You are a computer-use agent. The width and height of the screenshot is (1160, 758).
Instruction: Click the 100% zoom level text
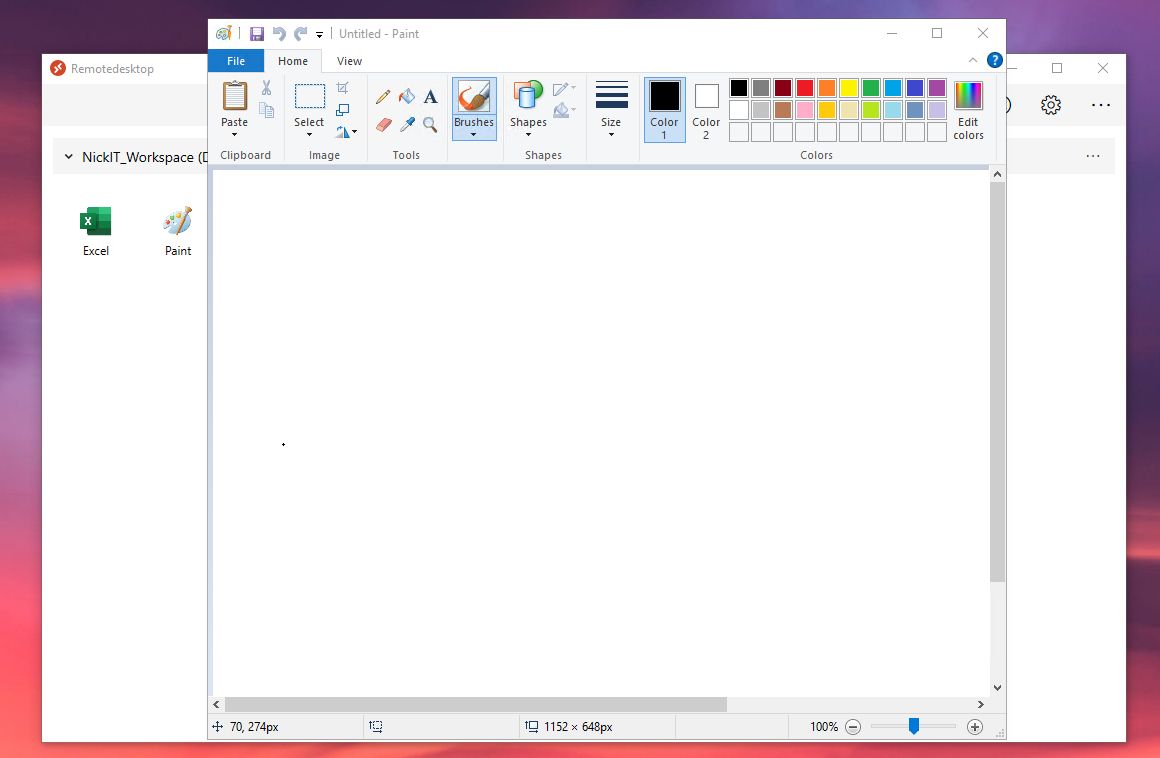click(x=823, y=727)
